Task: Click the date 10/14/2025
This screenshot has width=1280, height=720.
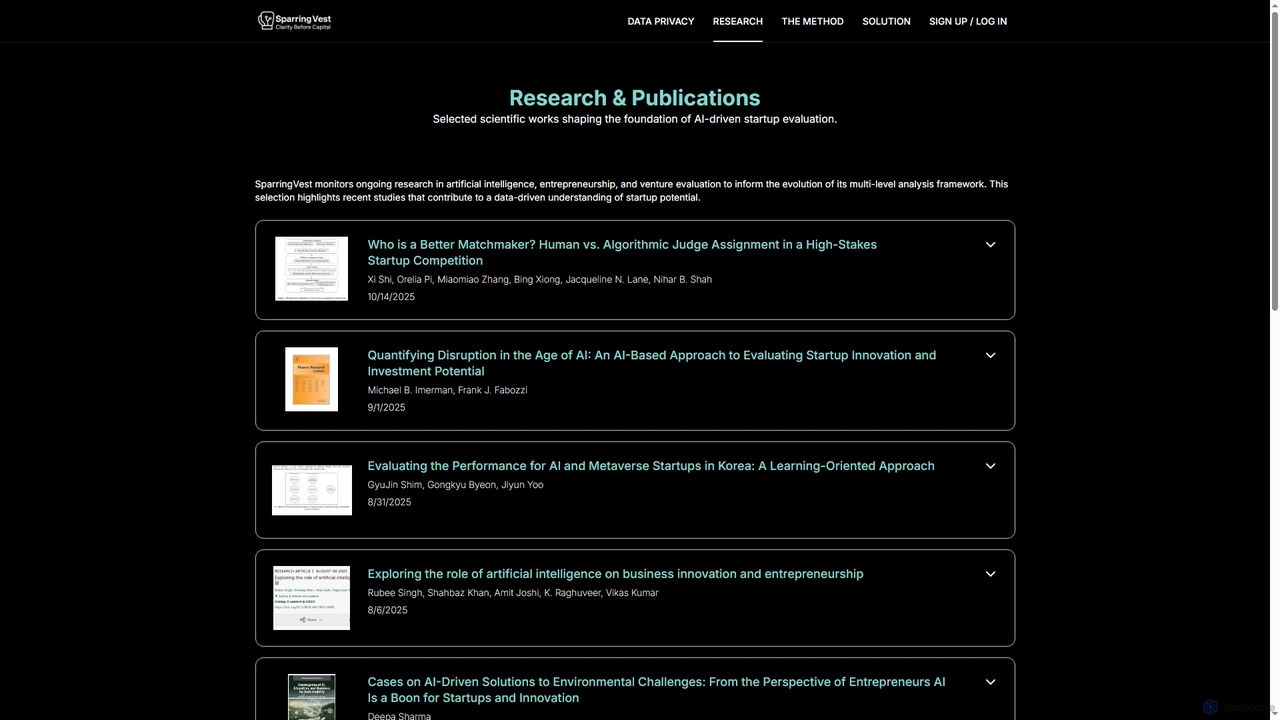Action: tap(391, 297)
